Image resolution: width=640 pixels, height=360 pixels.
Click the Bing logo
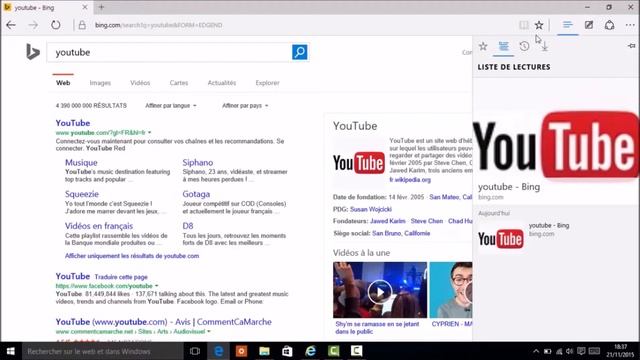pos(33,52)
